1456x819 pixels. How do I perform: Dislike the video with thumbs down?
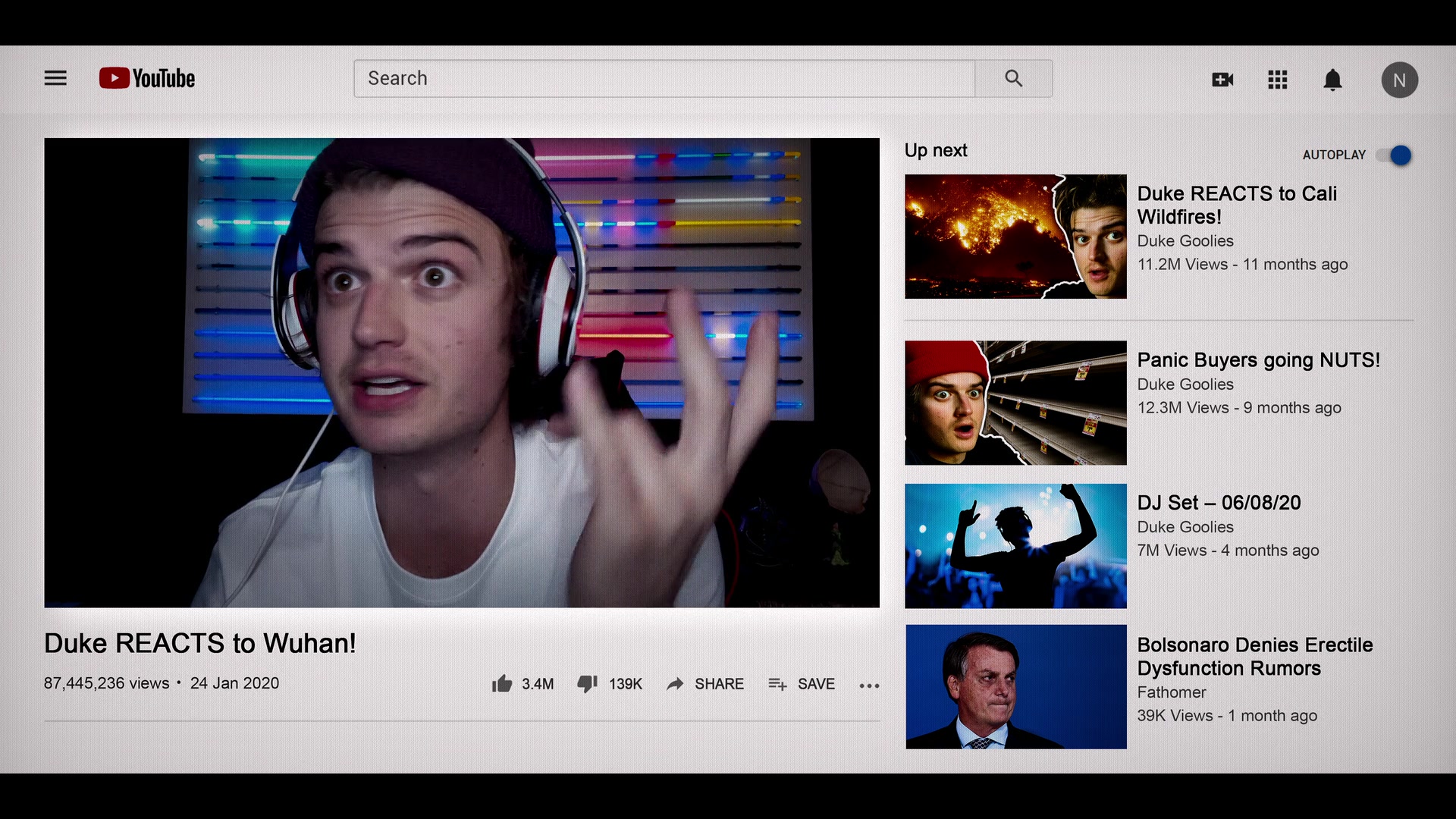(588, 683)
